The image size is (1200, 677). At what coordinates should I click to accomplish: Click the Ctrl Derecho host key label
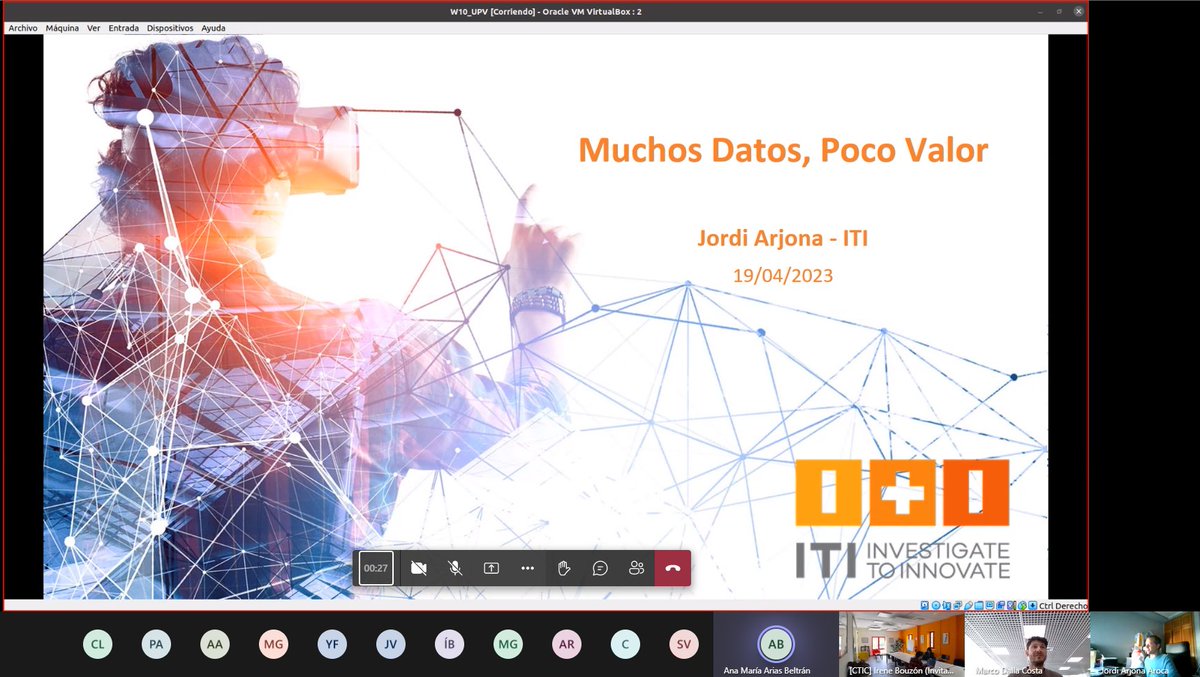pyautogui.click(x=1063, y=605)
